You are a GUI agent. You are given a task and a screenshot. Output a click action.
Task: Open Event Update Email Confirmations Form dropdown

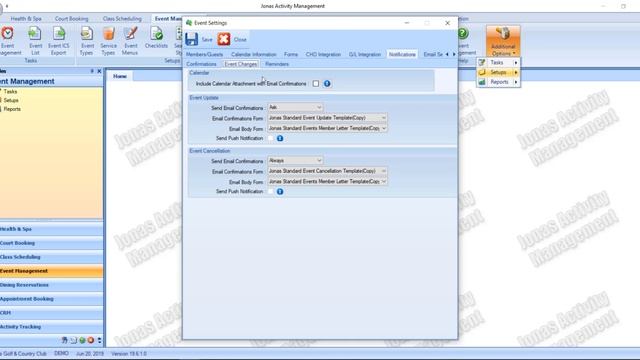[x=327, y=118]
